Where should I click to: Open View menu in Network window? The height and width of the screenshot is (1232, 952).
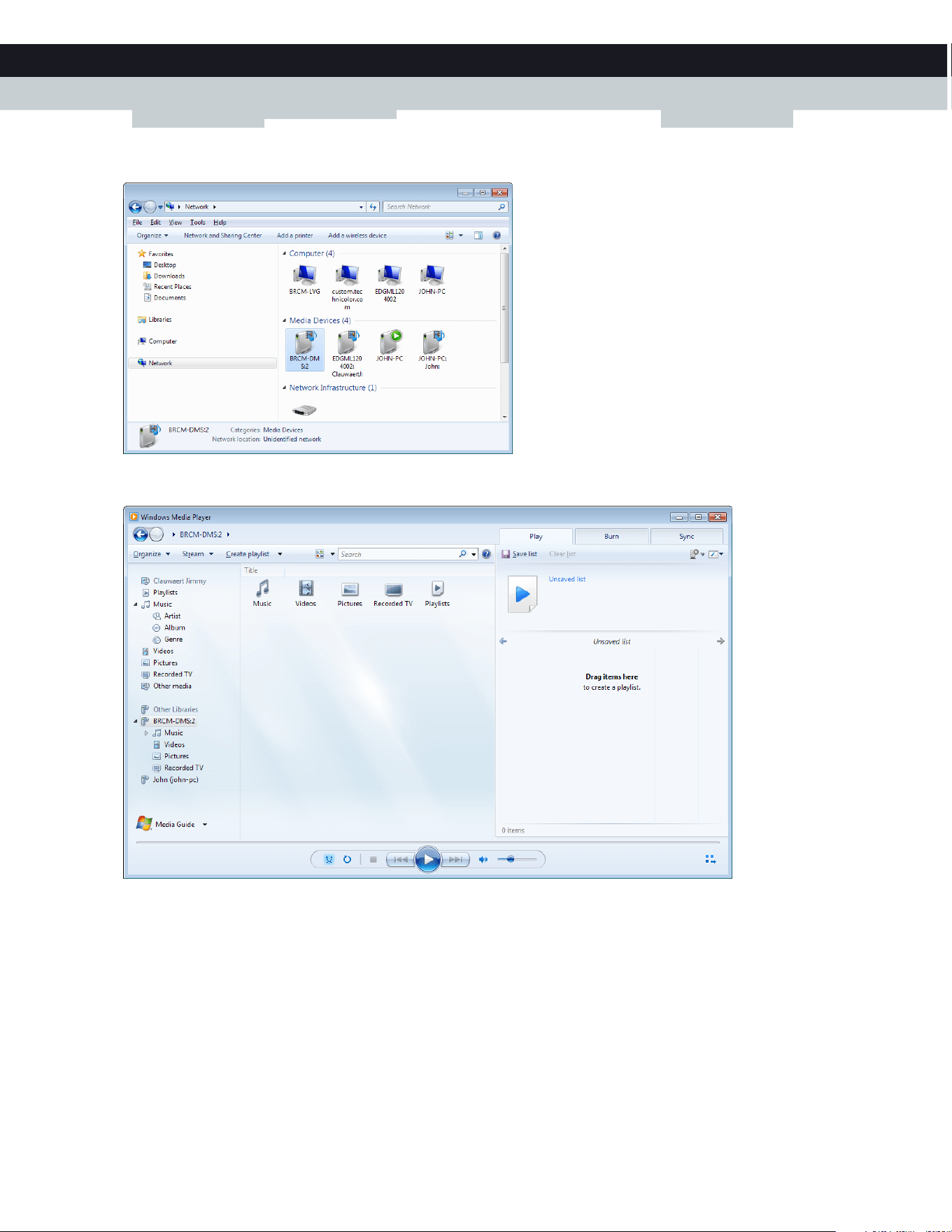point(175,222)
